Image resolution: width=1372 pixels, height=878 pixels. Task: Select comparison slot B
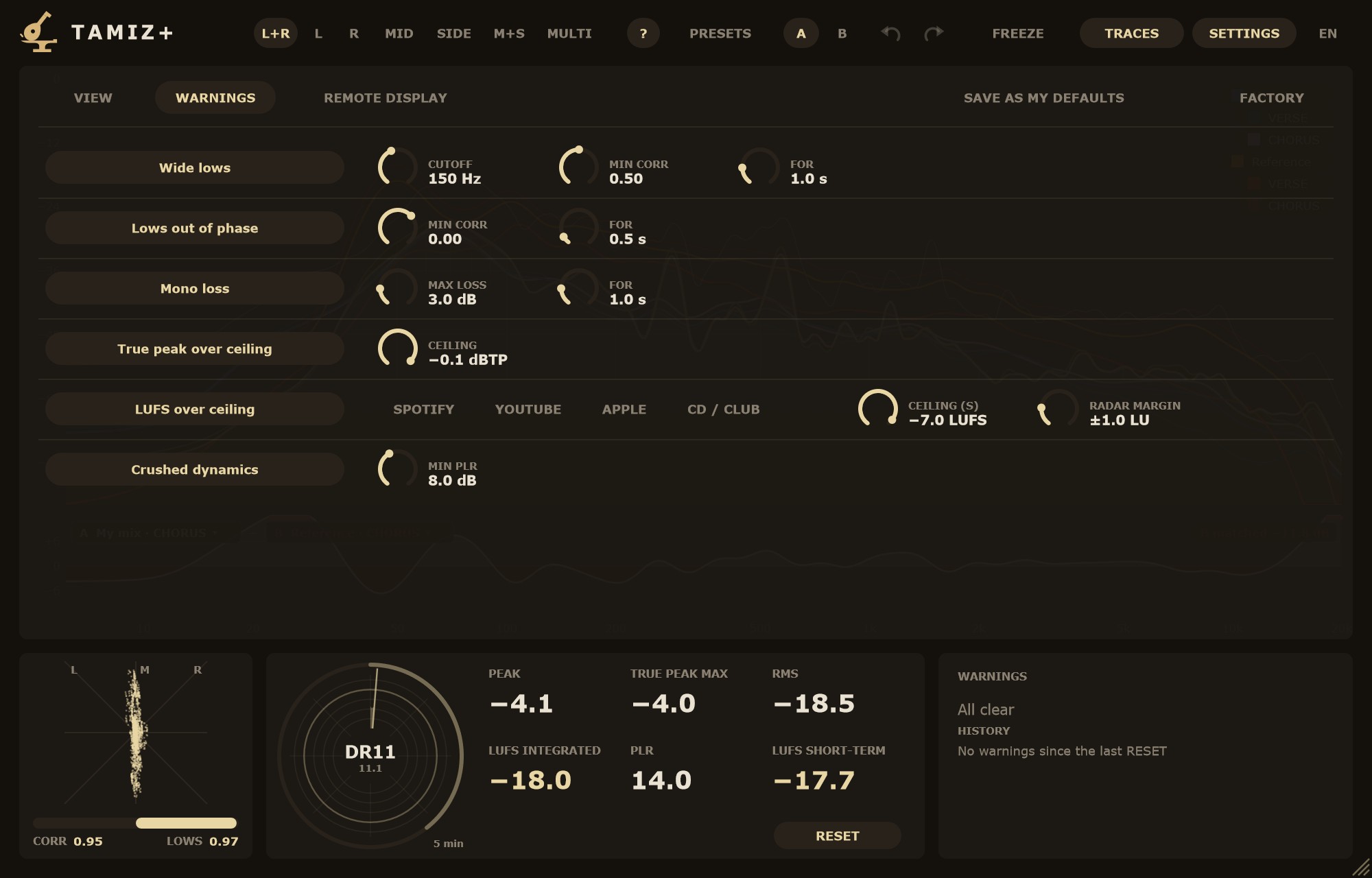point(842,33)
